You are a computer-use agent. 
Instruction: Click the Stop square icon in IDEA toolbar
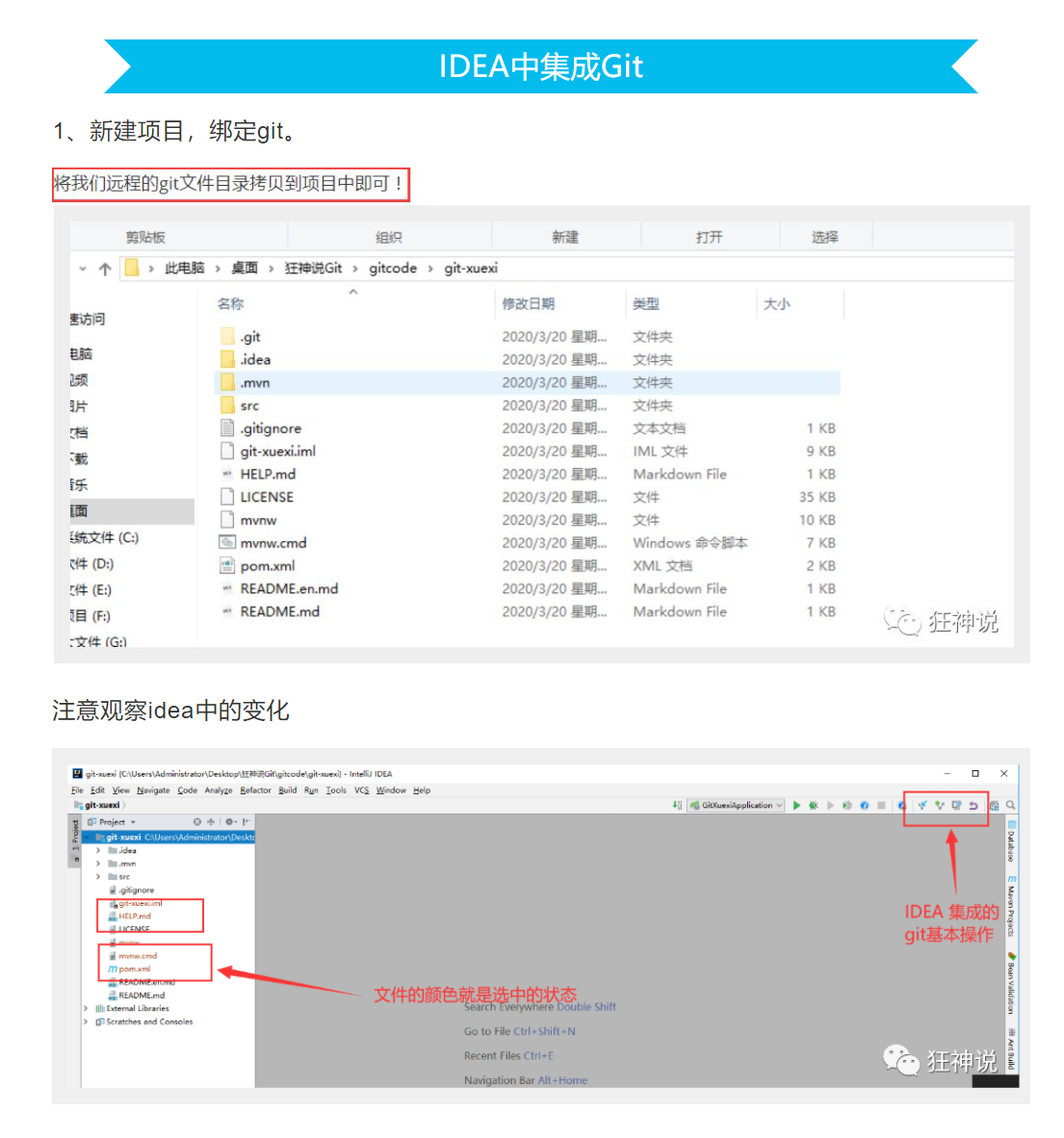[881, 806]
